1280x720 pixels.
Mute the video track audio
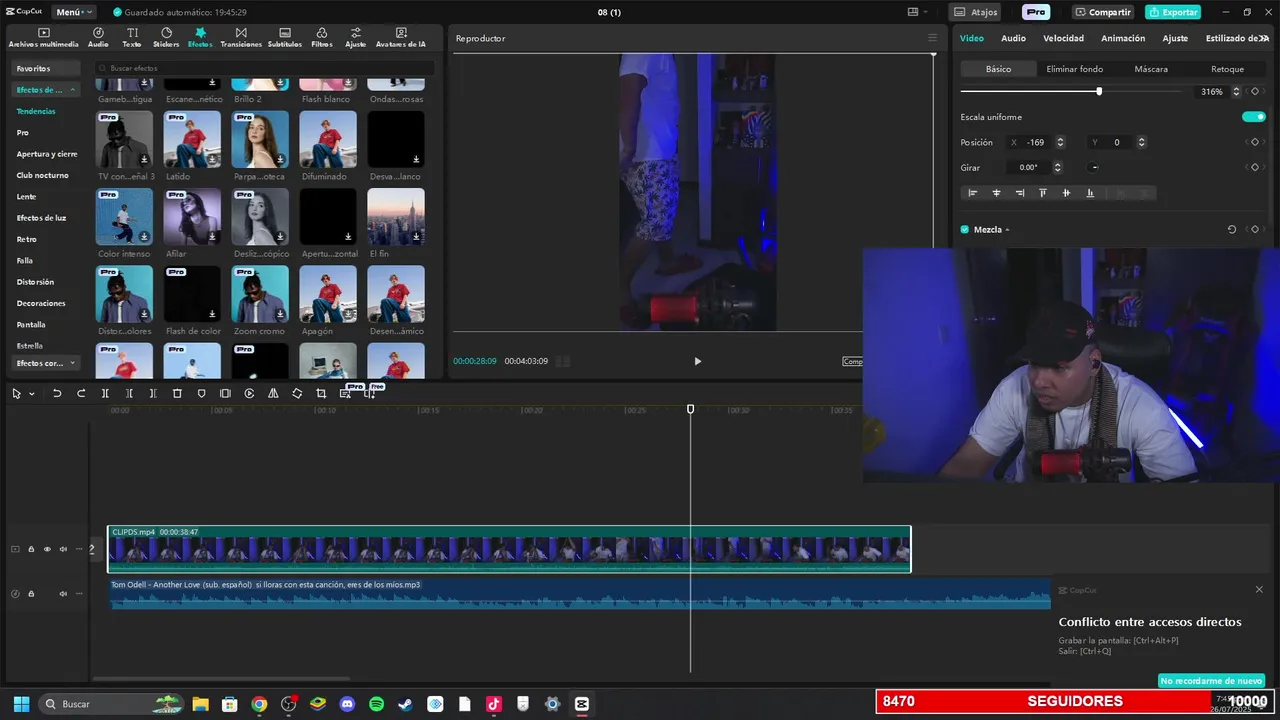[x=63, y=549]
